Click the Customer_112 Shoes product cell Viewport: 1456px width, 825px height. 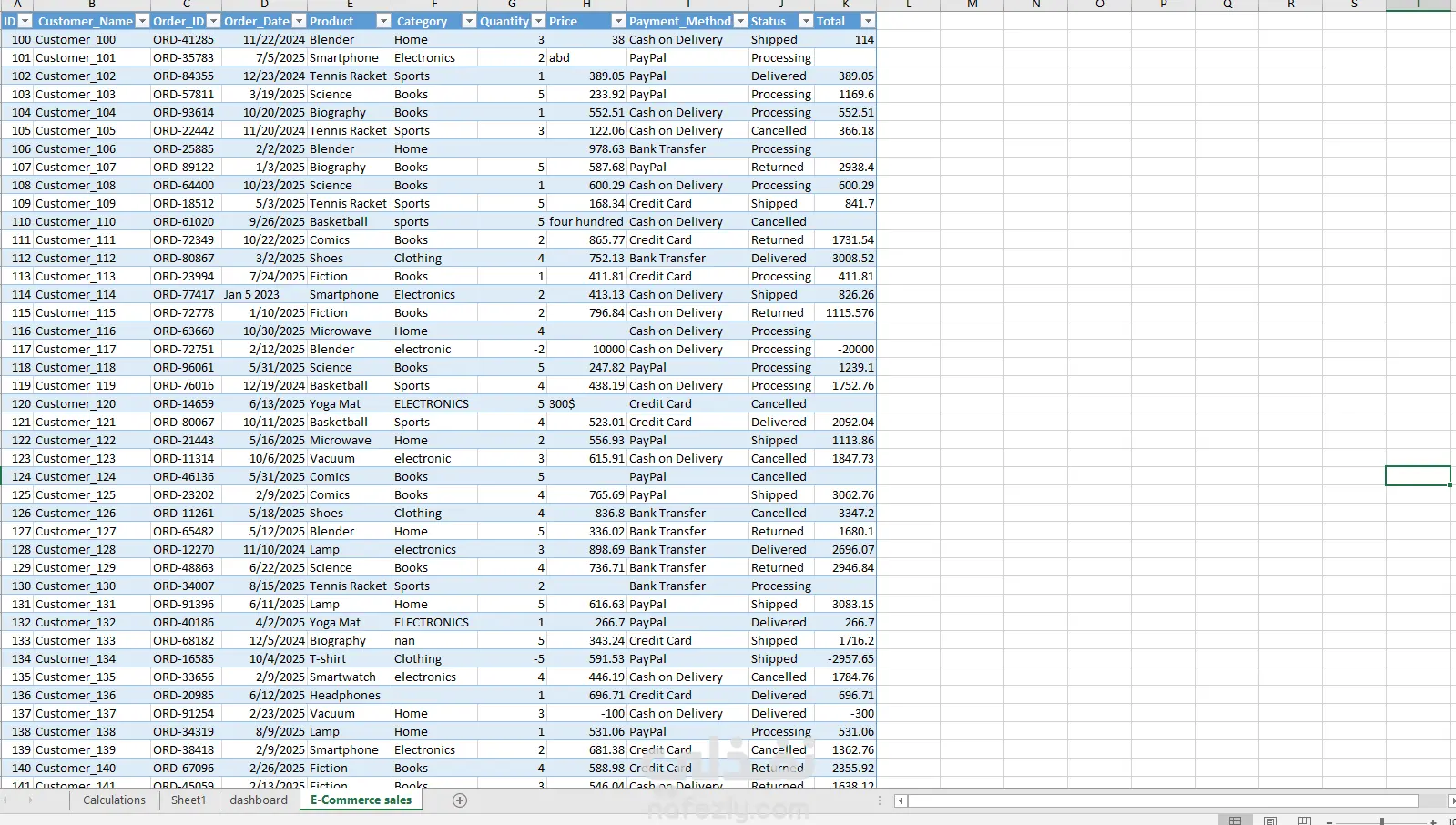click(x=350, y=258)
